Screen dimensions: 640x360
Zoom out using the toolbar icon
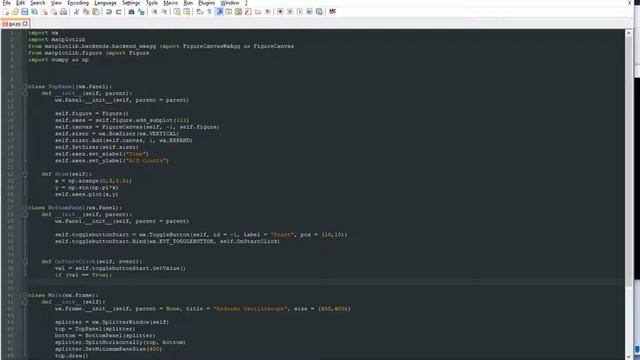click(x=164, y=12)
